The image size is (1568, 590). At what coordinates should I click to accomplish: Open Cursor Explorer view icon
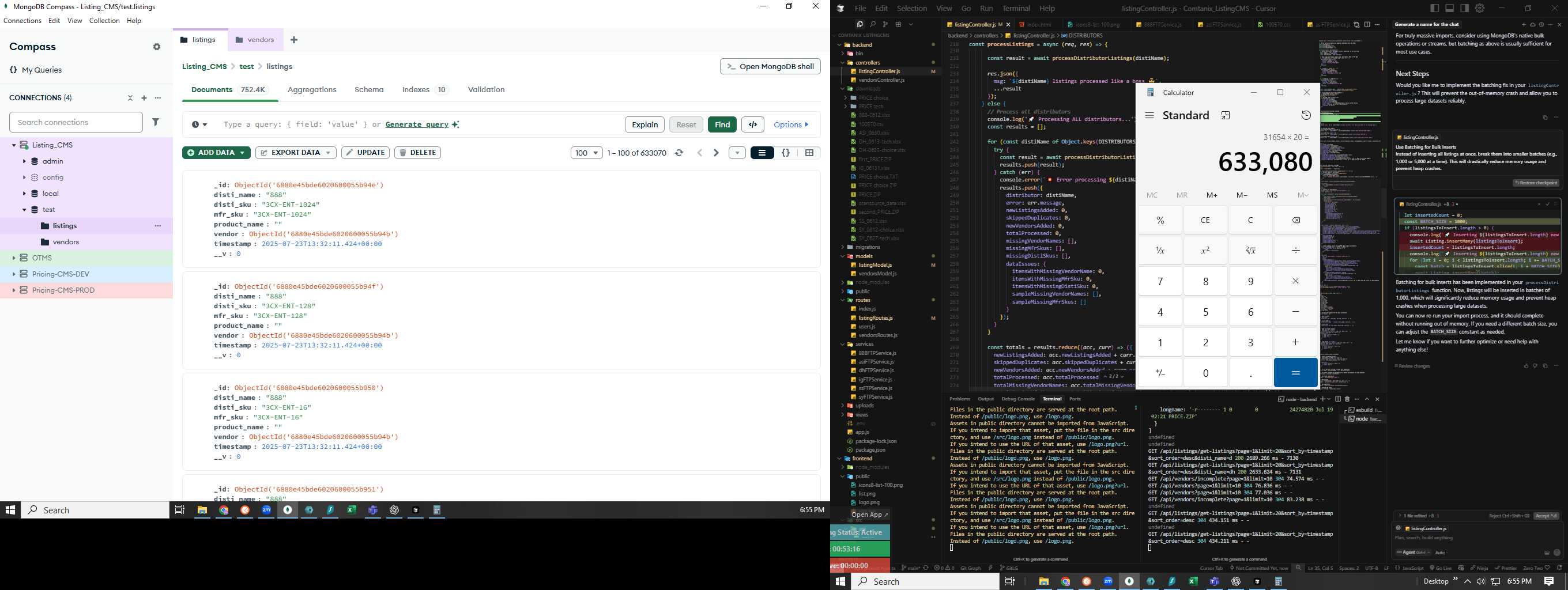(x=860, y=24)
